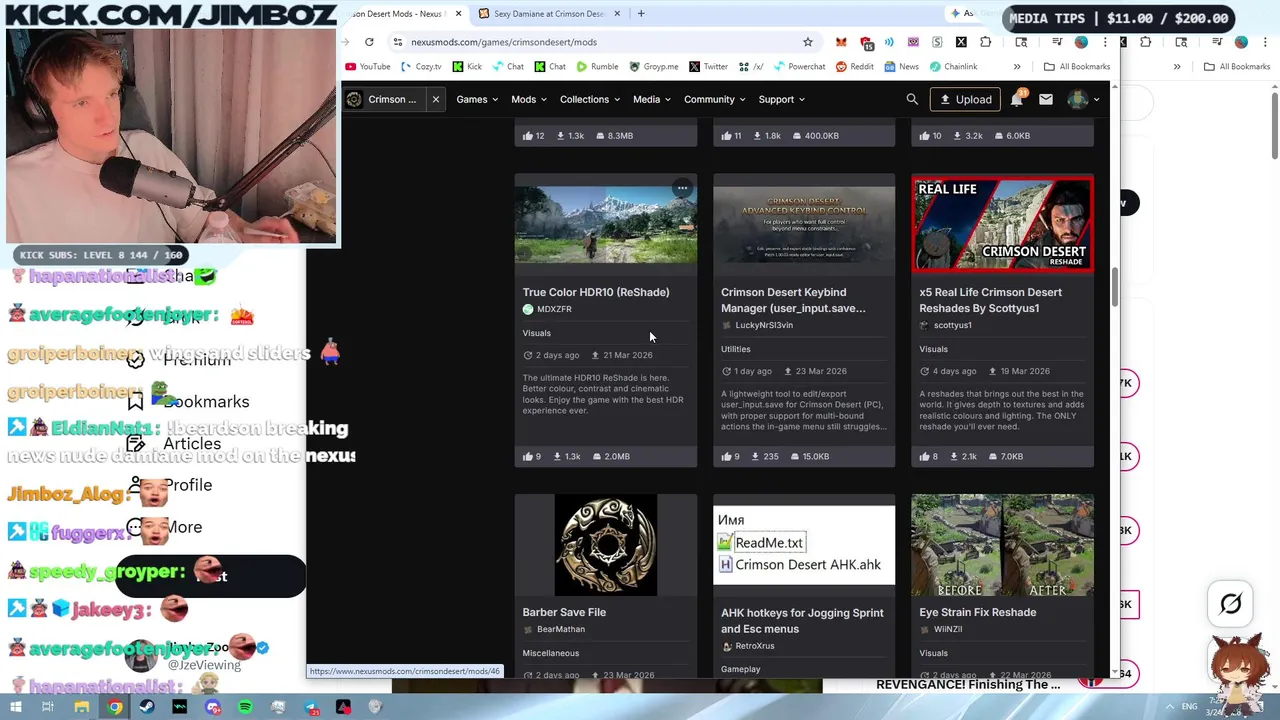Viewport: 1280px width, 720px height.
Task: View author LuckyNrSl3vin profile
Action: pos(764,325)
